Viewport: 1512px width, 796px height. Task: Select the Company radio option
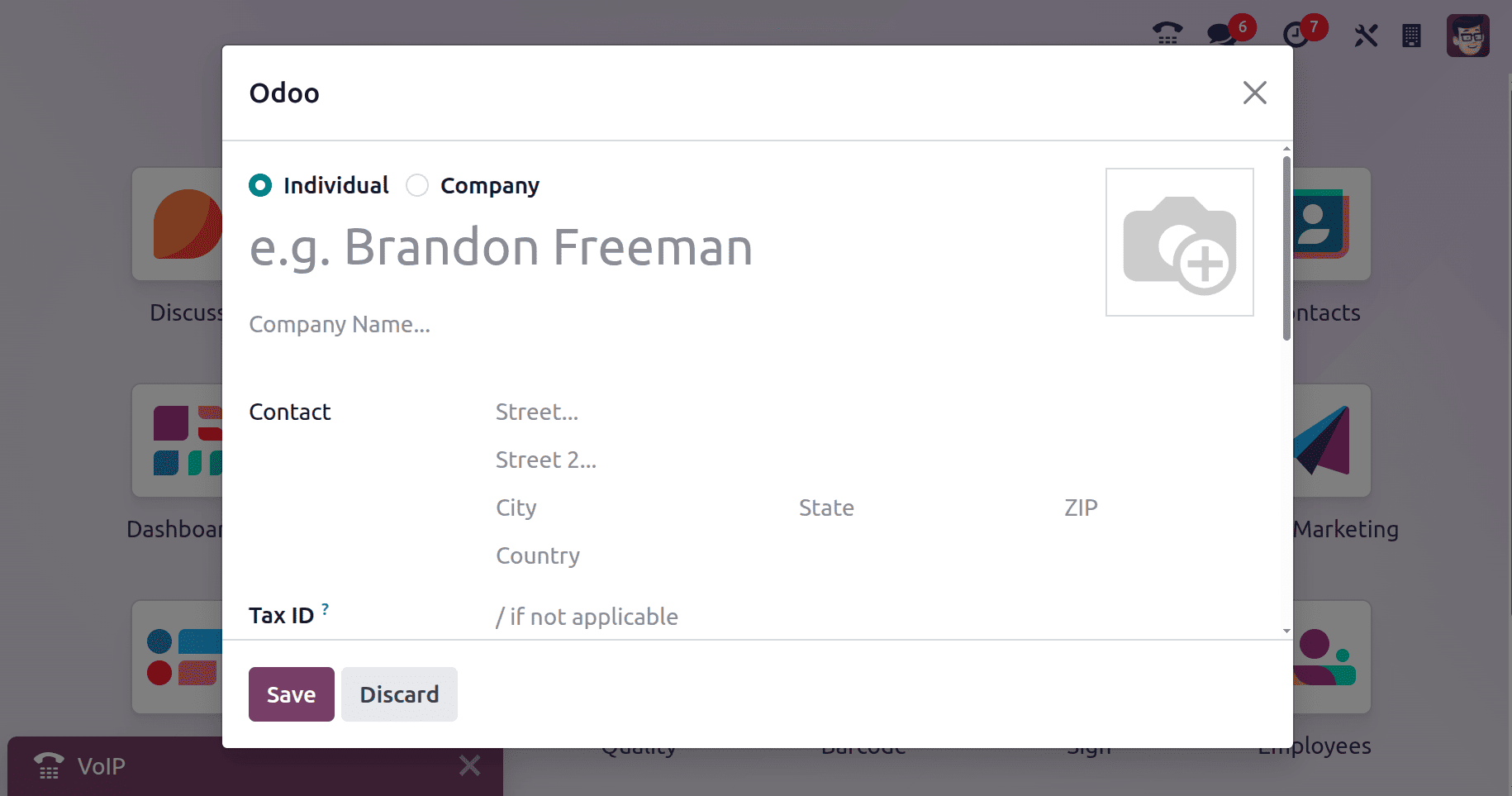417,185
